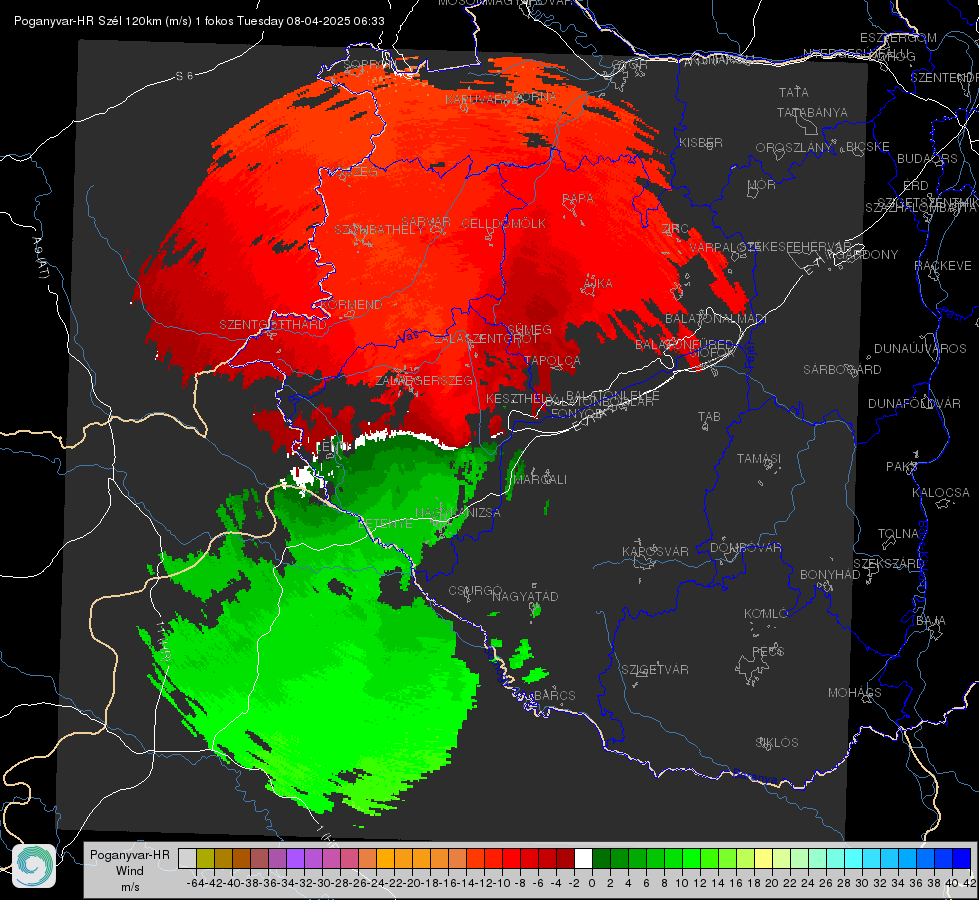Click the '42' legend value

tap(969, 883)
